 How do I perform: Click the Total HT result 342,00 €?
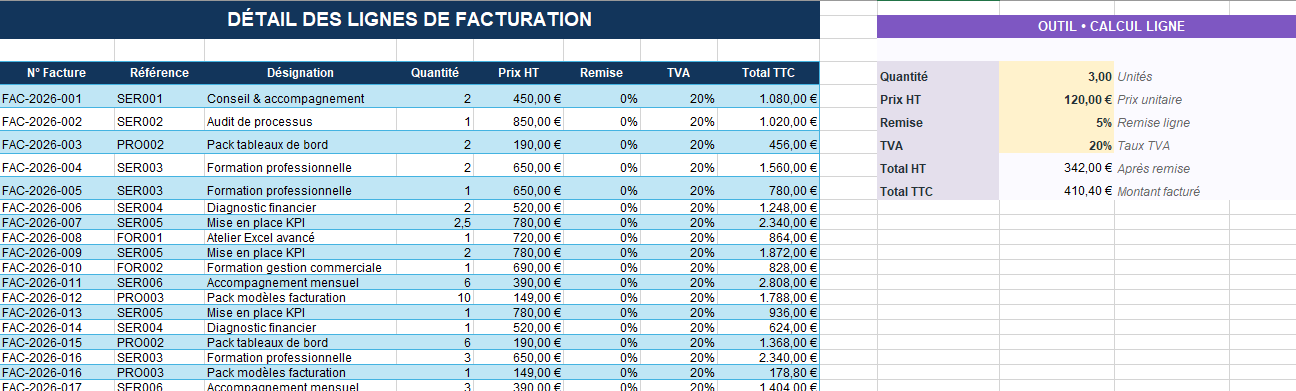click(x=1056, y=168)
